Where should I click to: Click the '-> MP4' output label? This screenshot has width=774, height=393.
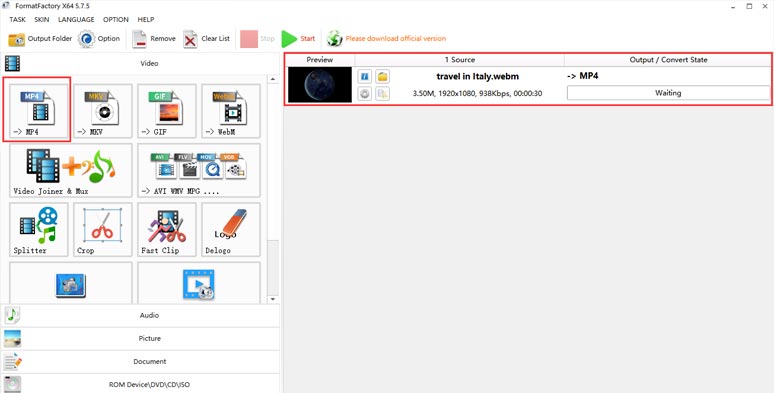pyautogui.click(x=583, y=76)
